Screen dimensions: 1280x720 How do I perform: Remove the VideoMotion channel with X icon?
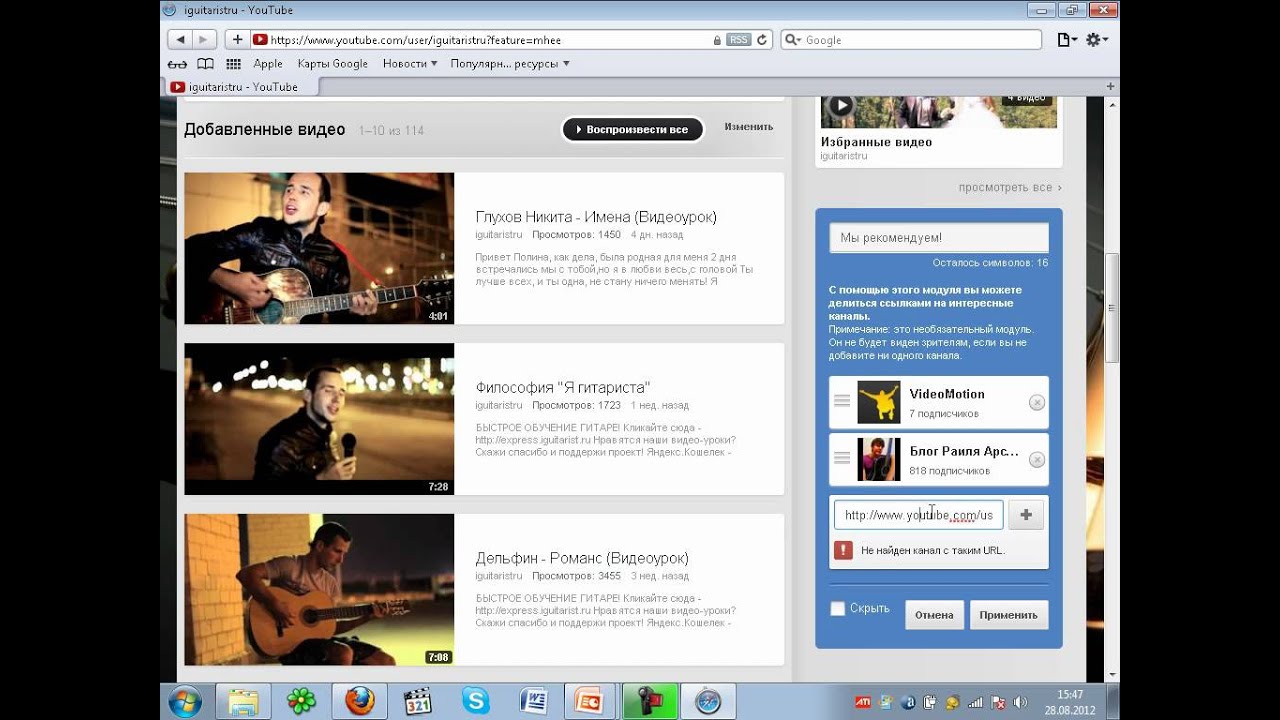point(1037,402)
